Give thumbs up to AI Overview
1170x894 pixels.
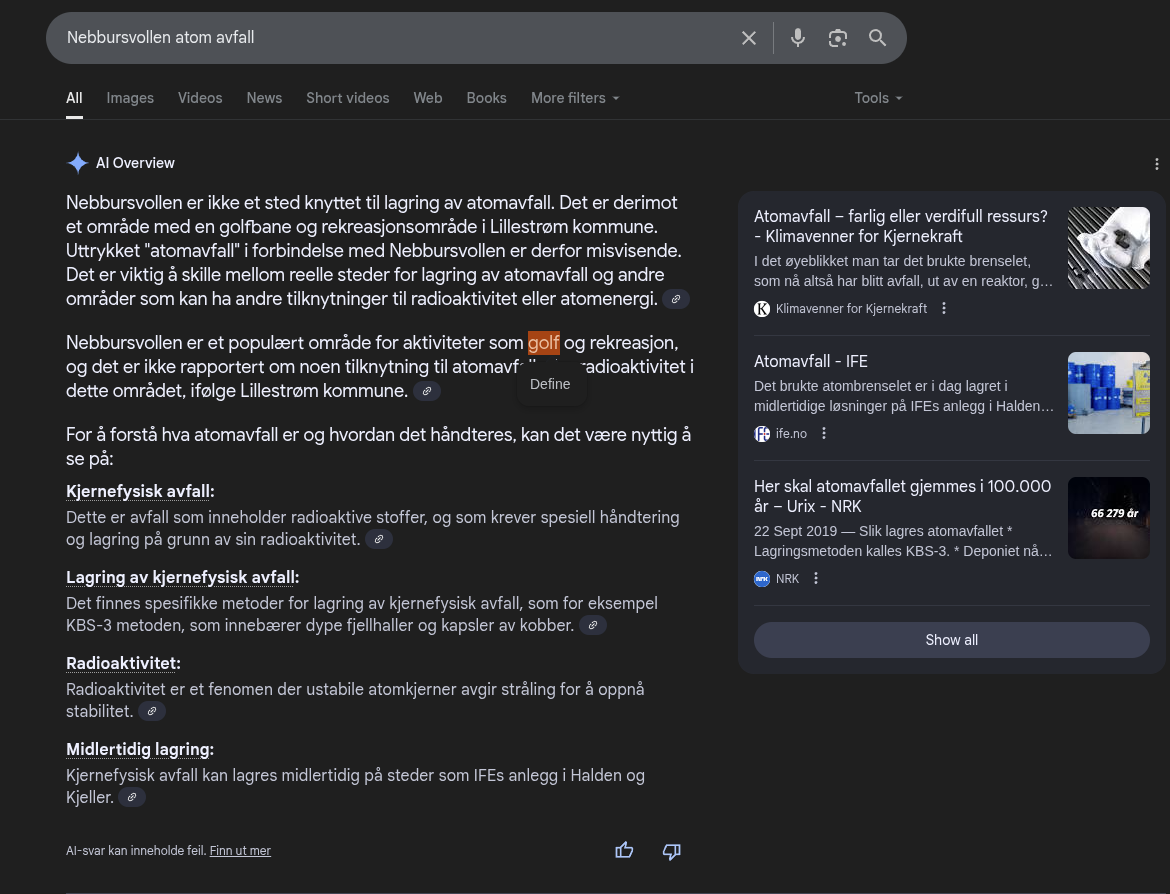[x=625, y=851]
